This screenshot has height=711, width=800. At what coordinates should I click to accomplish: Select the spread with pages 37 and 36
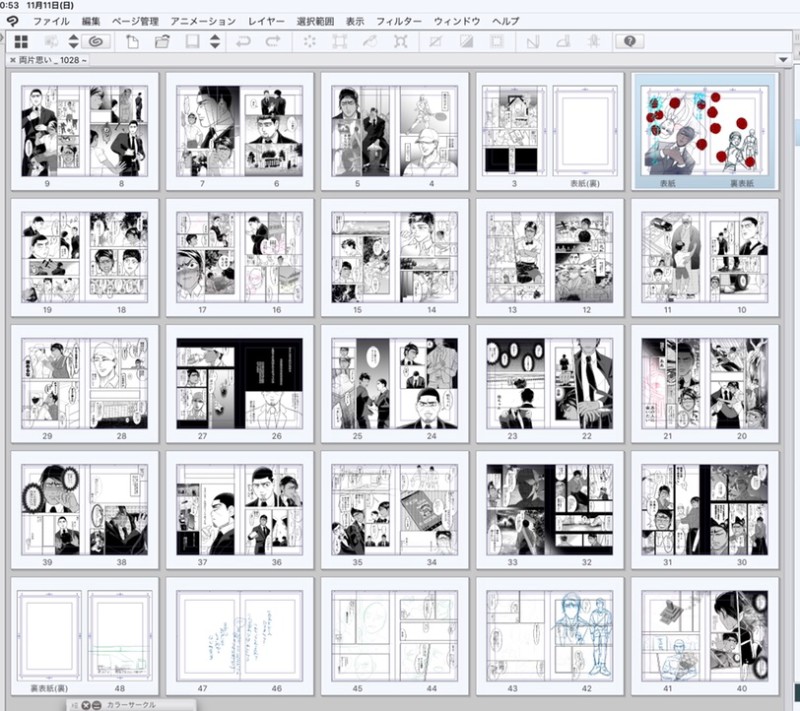coord(240,510)
